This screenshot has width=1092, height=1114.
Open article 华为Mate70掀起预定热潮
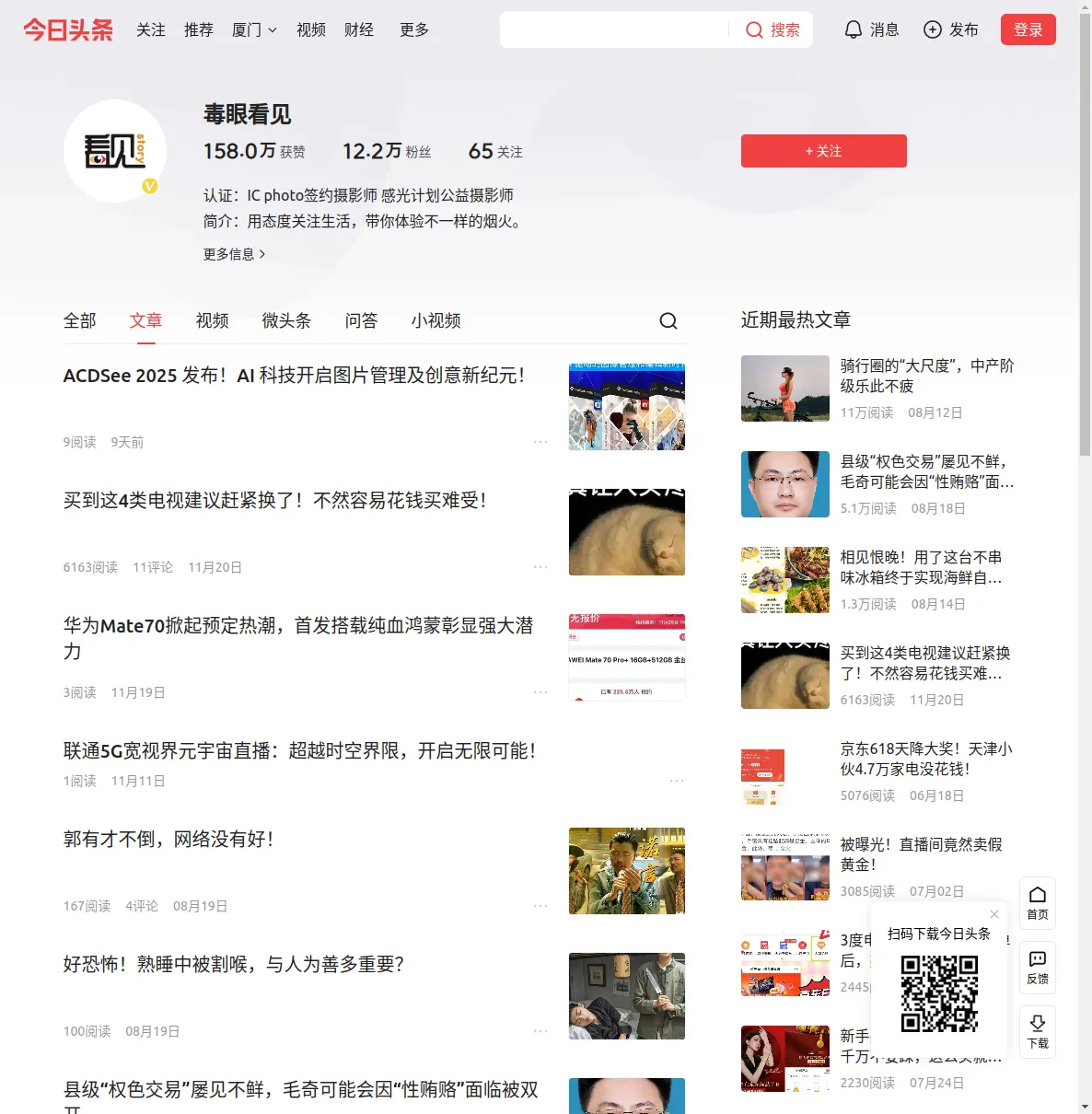(298, 639)
